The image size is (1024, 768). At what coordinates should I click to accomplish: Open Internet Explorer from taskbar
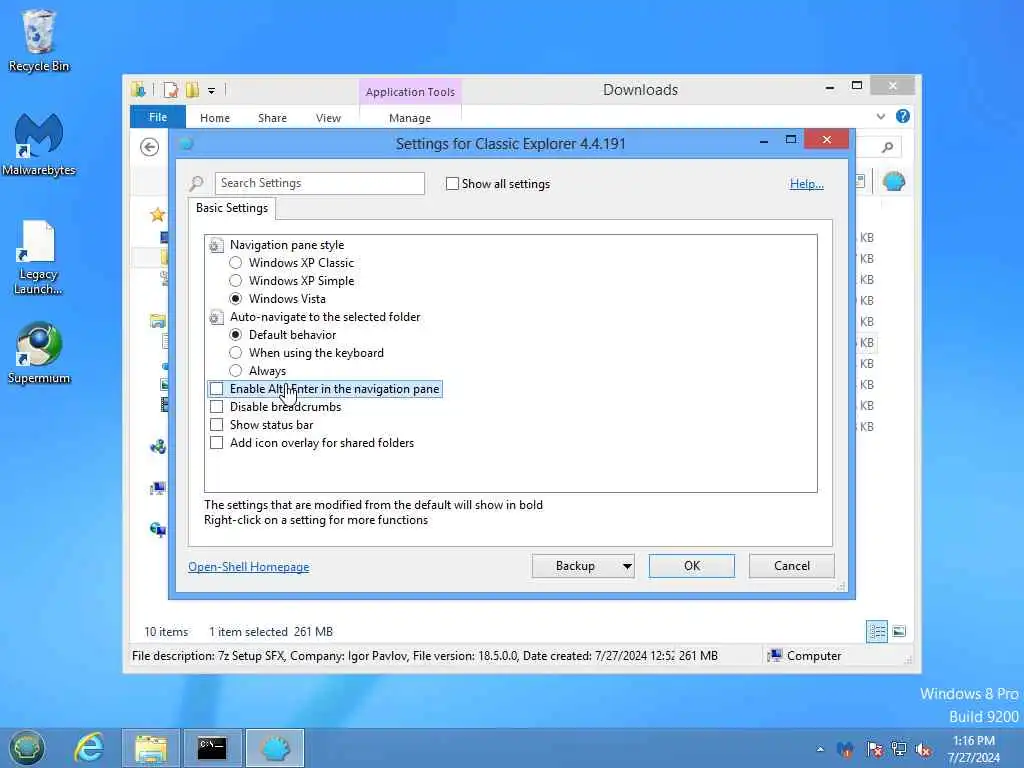pos(89,748)
